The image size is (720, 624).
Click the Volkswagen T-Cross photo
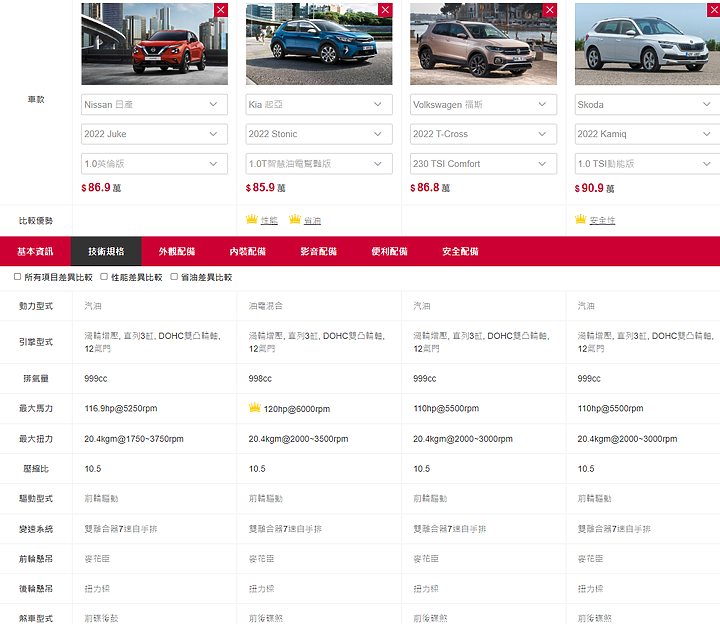click(x=483, y=44)
